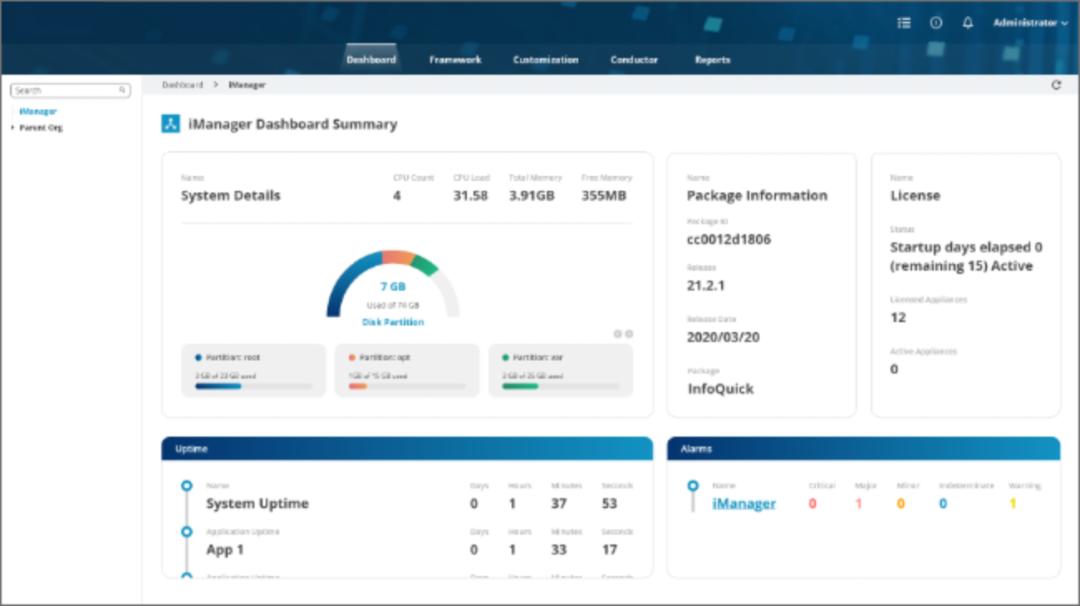Open the iManager link under Alarms

pyautogui.click(x=743, y=504)
